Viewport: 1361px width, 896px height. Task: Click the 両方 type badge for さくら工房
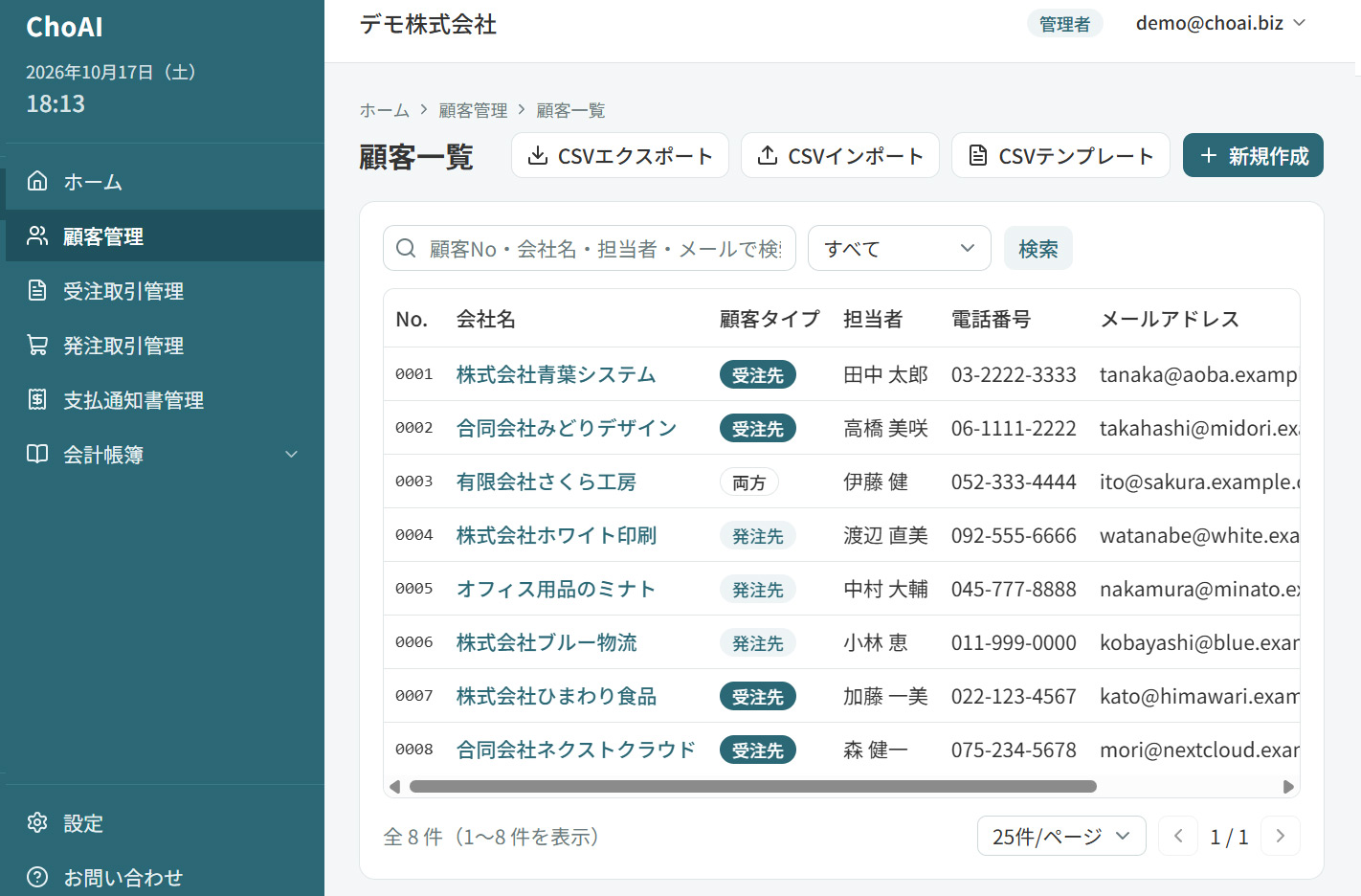pyautogui.click(x=749, y=482)
